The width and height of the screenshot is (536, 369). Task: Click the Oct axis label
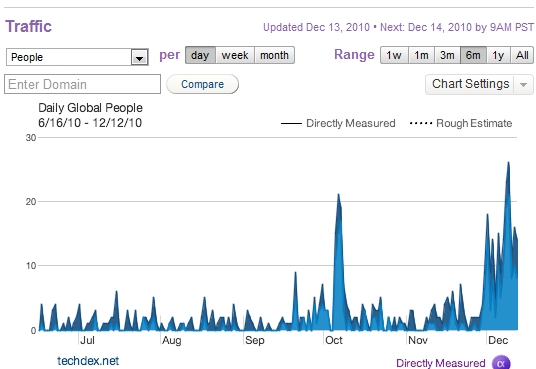click(334, 340)
